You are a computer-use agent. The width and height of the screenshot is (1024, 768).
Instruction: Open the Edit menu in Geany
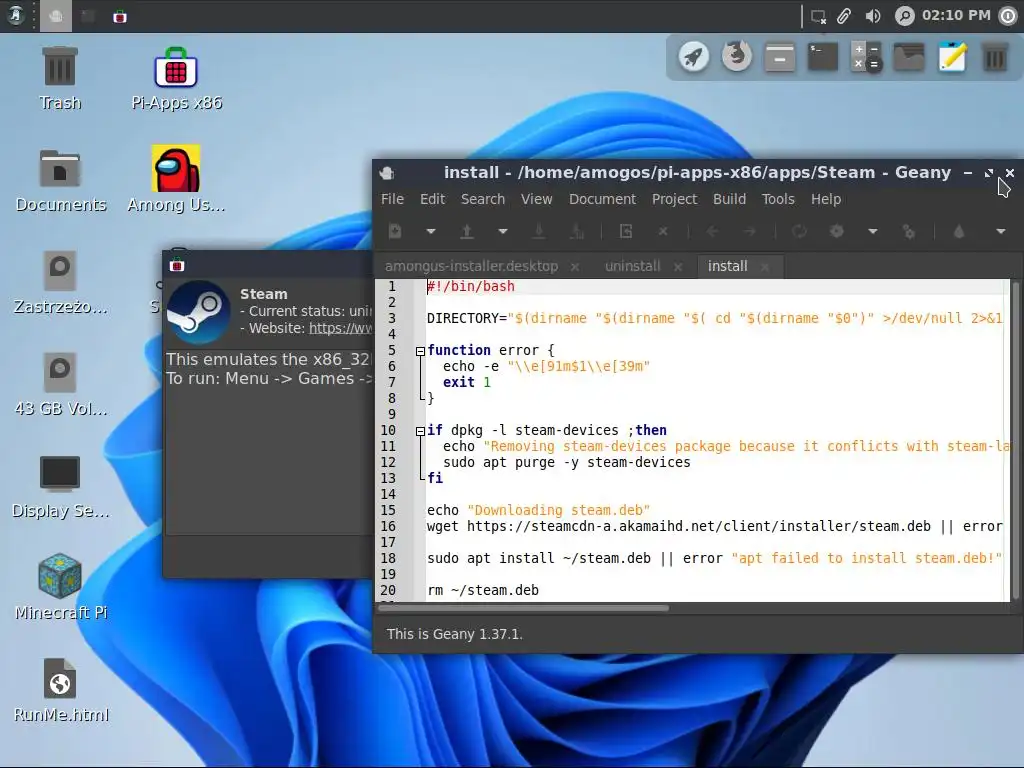[432, 199]
